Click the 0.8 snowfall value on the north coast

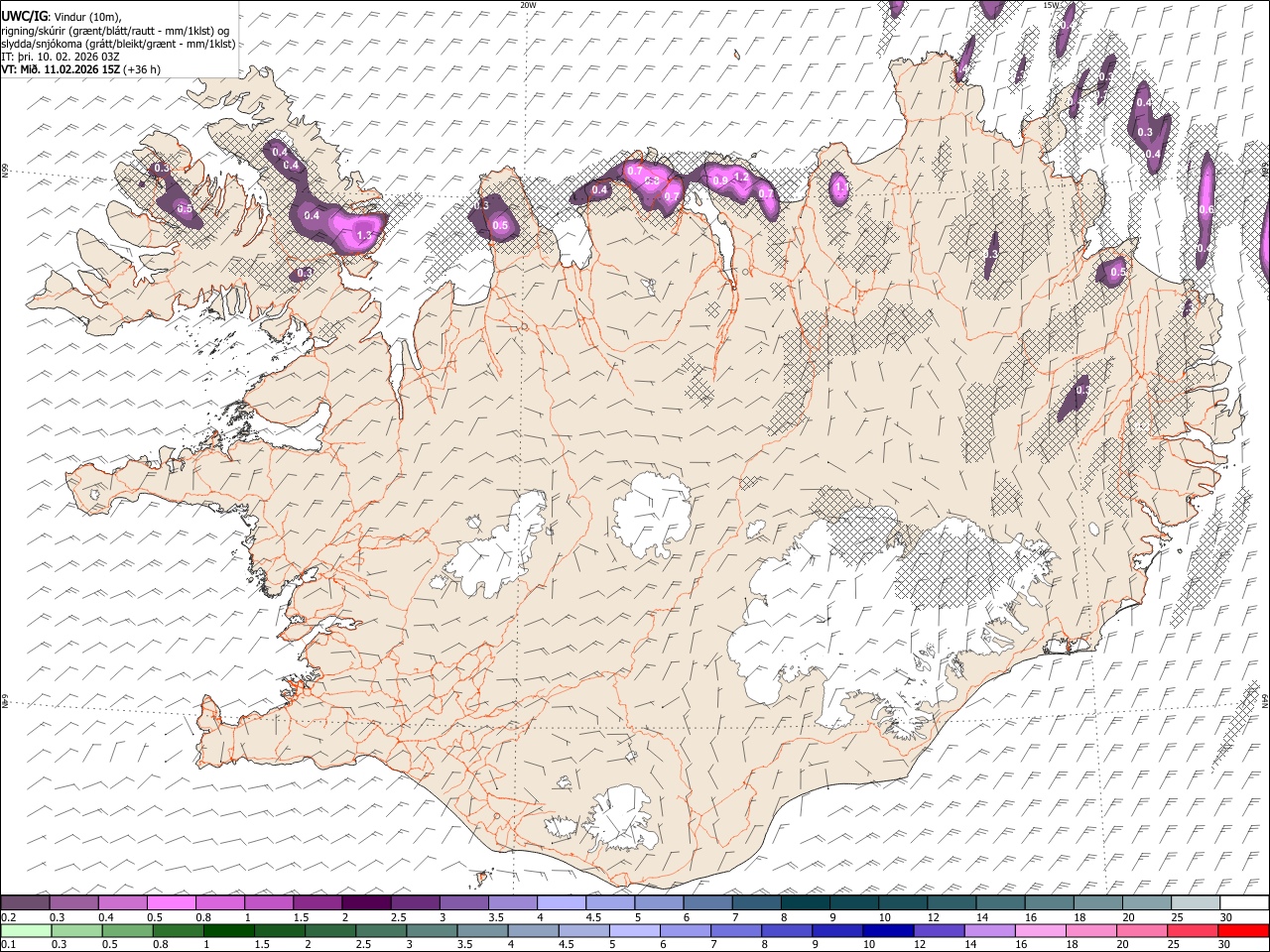(x=652, y=180)
